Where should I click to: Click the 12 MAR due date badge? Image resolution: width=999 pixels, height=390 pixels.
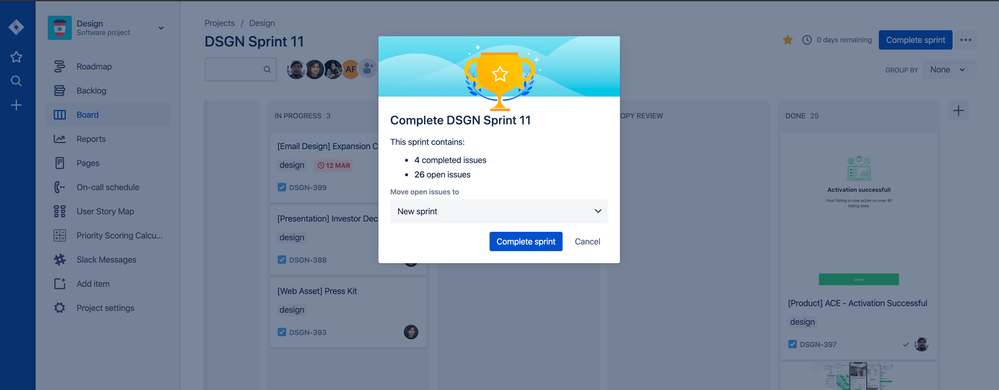click(333, 166)
